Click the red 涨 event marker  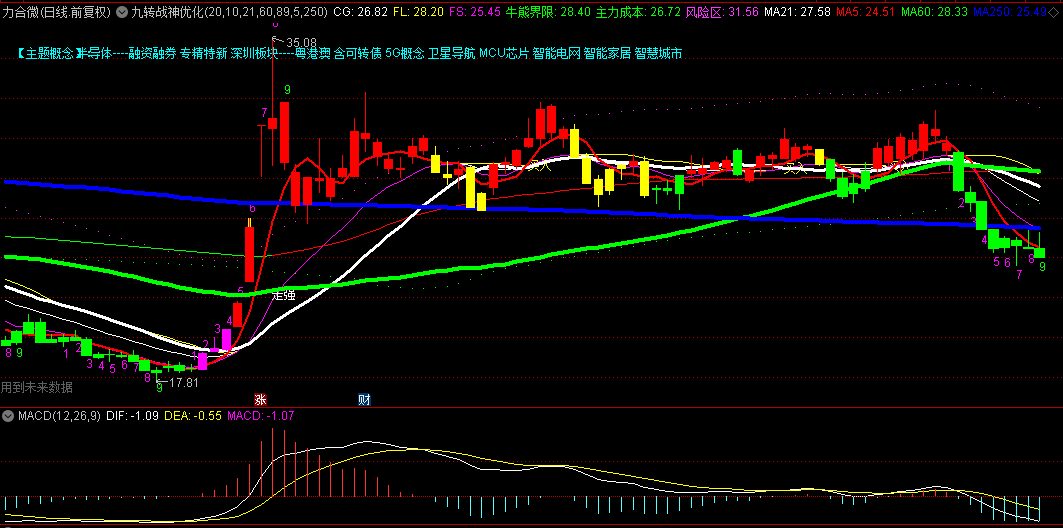click(x=260, y=399)
